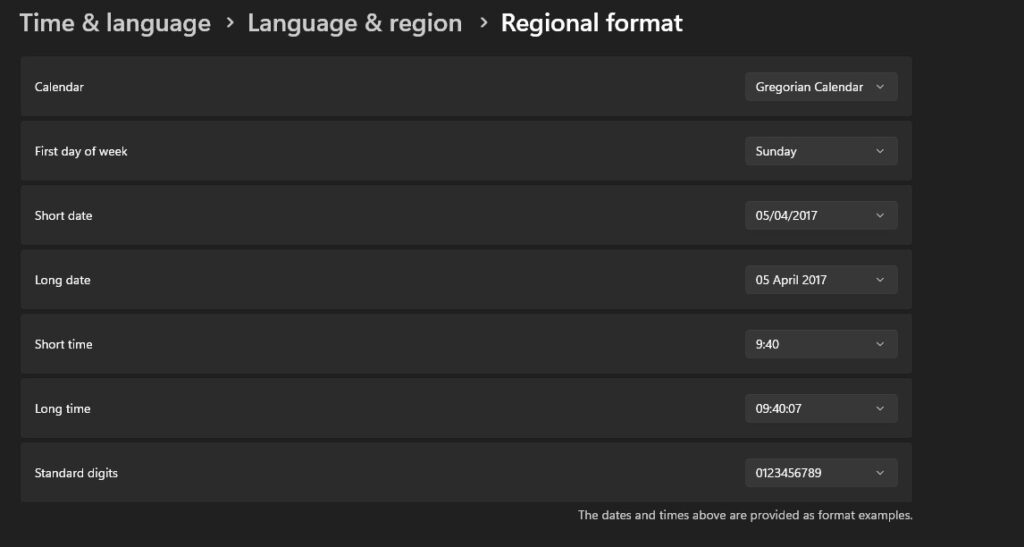
Task: Click the chevron arrow beside 05/04/2017
Action: tap(880, 215)
